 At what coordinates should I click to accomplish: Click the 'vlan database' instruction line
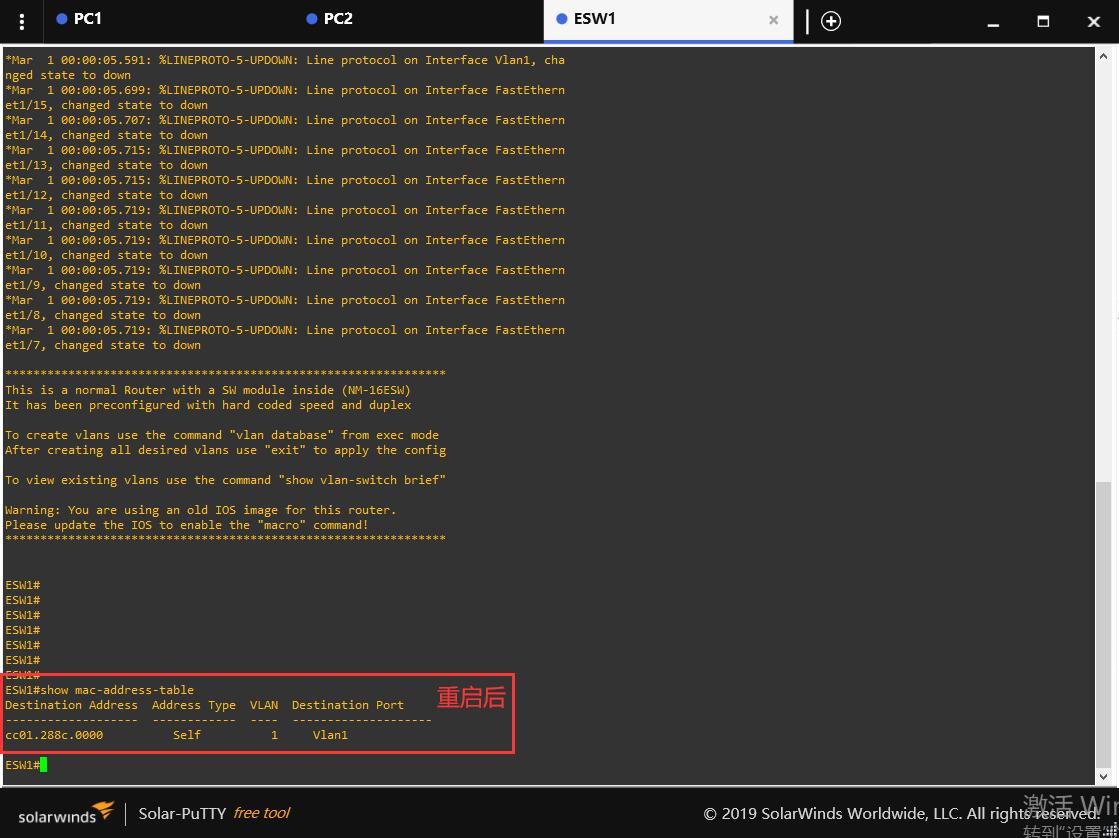click(x=222, y=435)
